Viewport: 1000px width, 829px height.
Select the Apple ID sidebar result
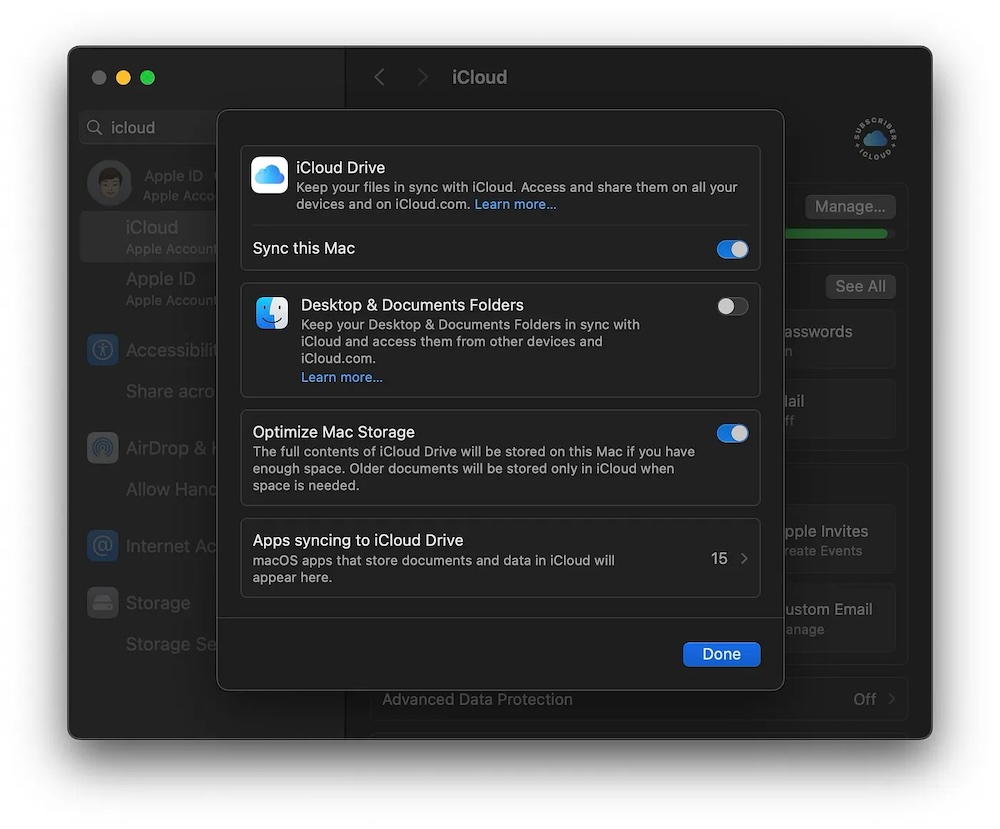[160, 288]
